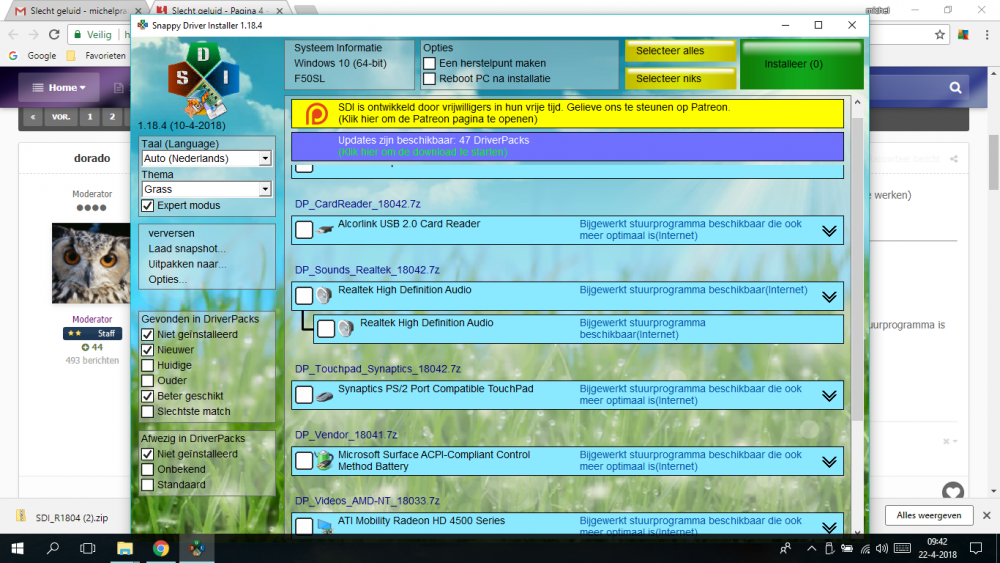Go to forum page 2 button
This screenshot has height=563, width=1000.
pos(112,117)
